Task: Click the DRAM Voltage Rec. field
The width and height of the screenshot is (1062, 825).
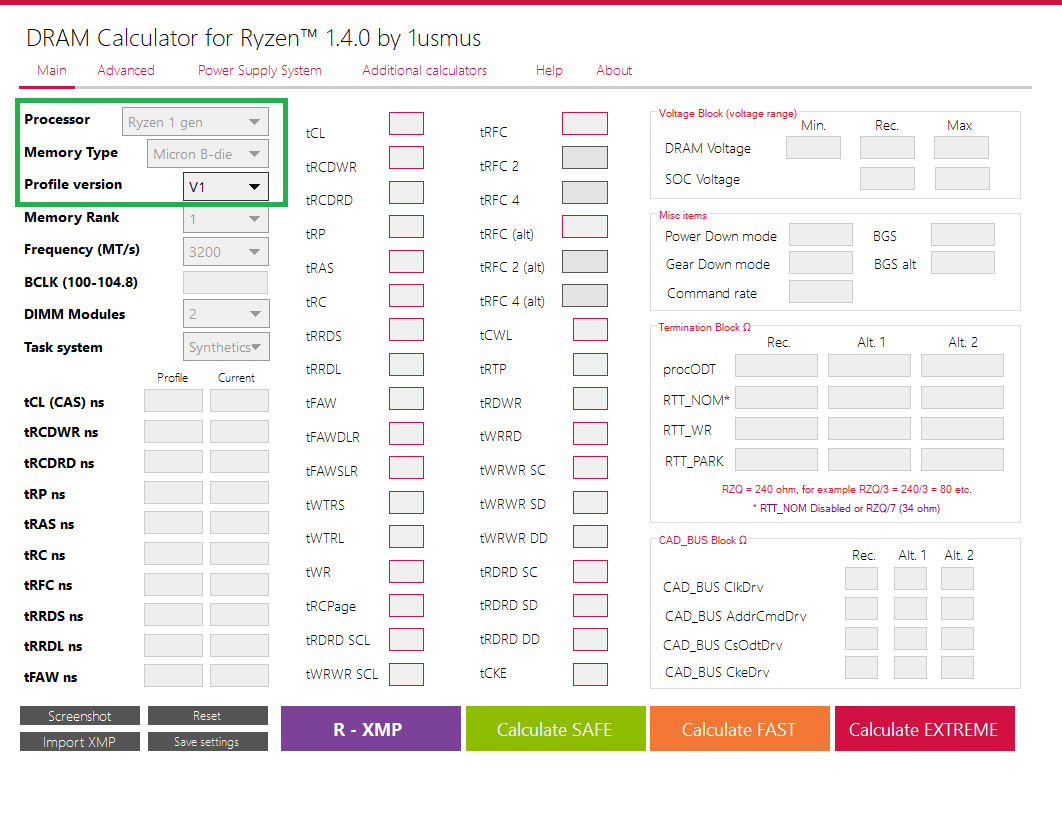Action: pos(887,148)
